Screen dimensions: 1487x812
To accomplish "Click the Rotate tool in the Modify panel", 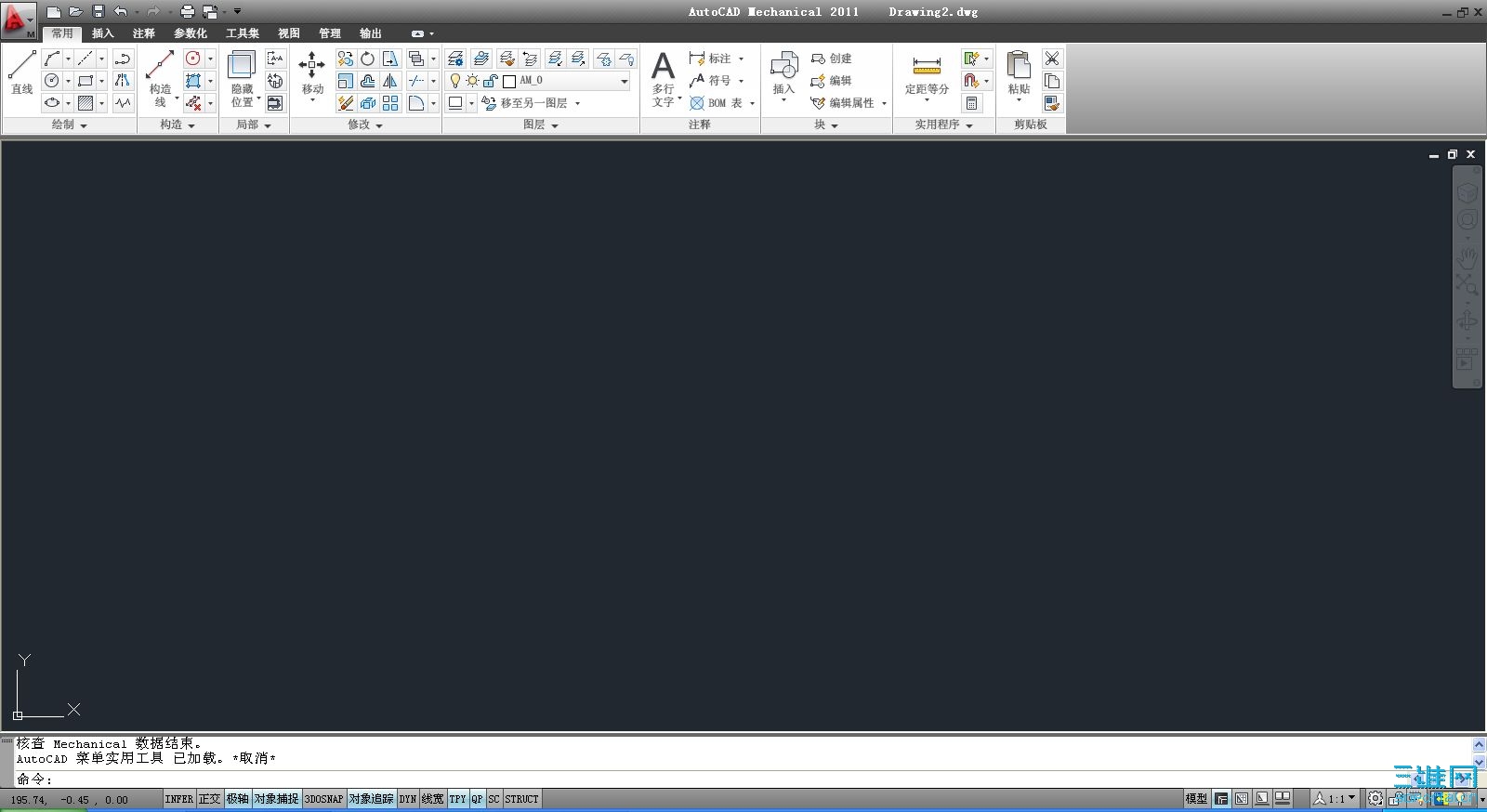I will [x=368, y=59].
